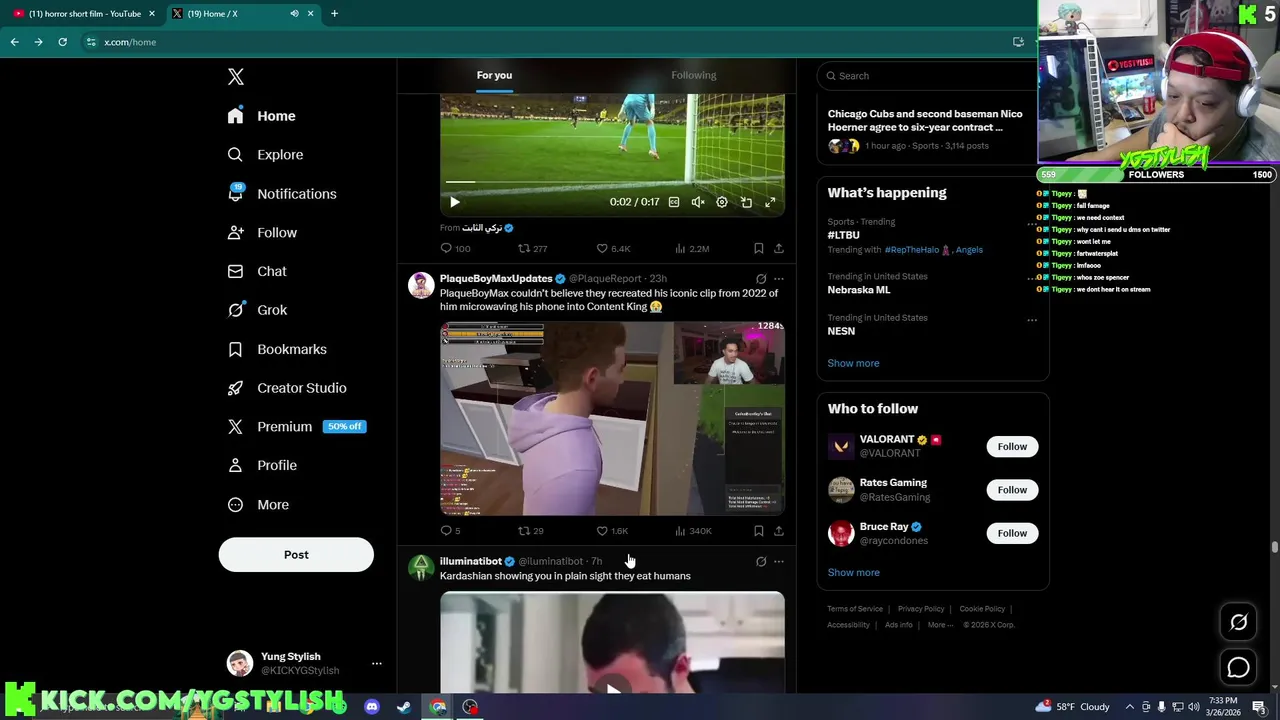View analytics of the 2.2M views post

pos(692,248)
